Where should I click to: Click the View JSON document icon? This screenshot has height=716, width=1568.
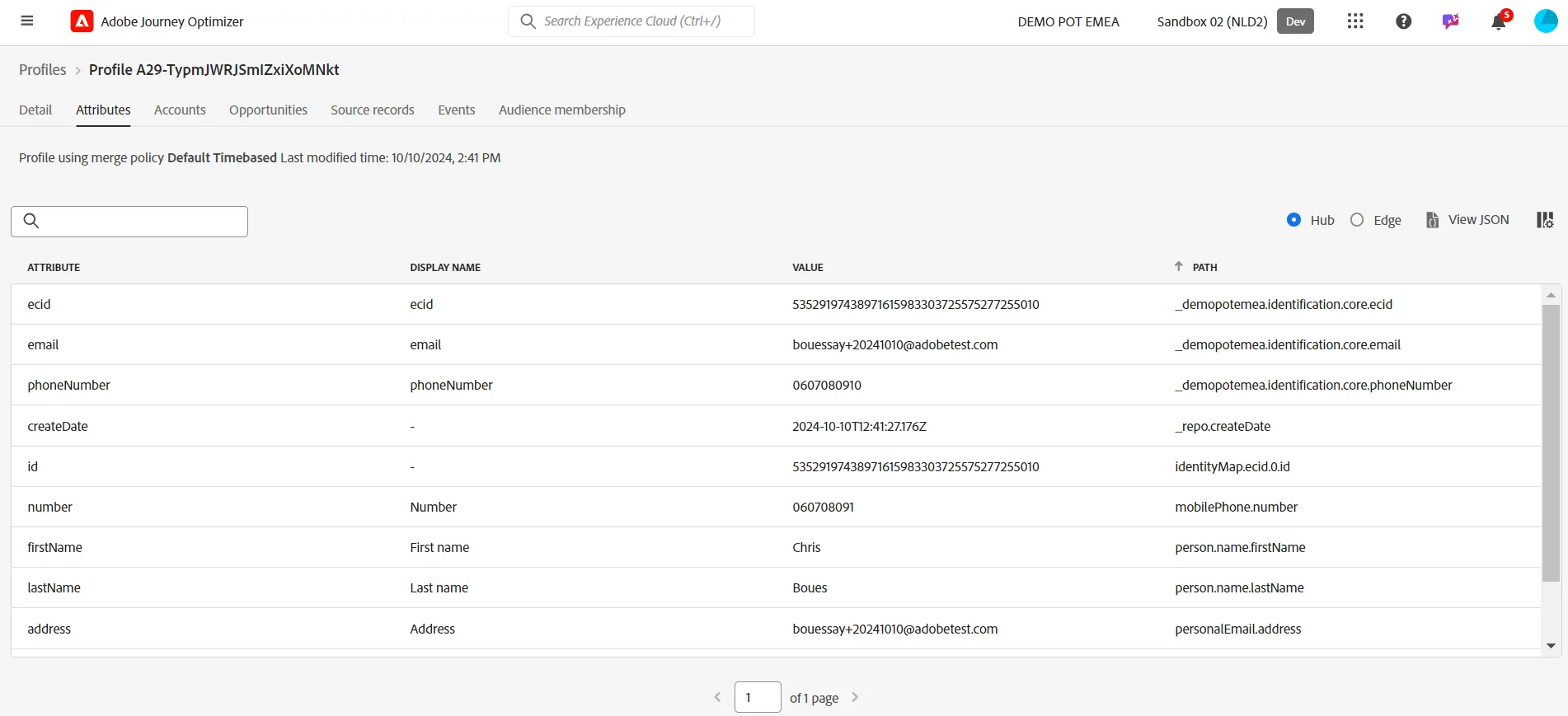(x=1433, y=220)
